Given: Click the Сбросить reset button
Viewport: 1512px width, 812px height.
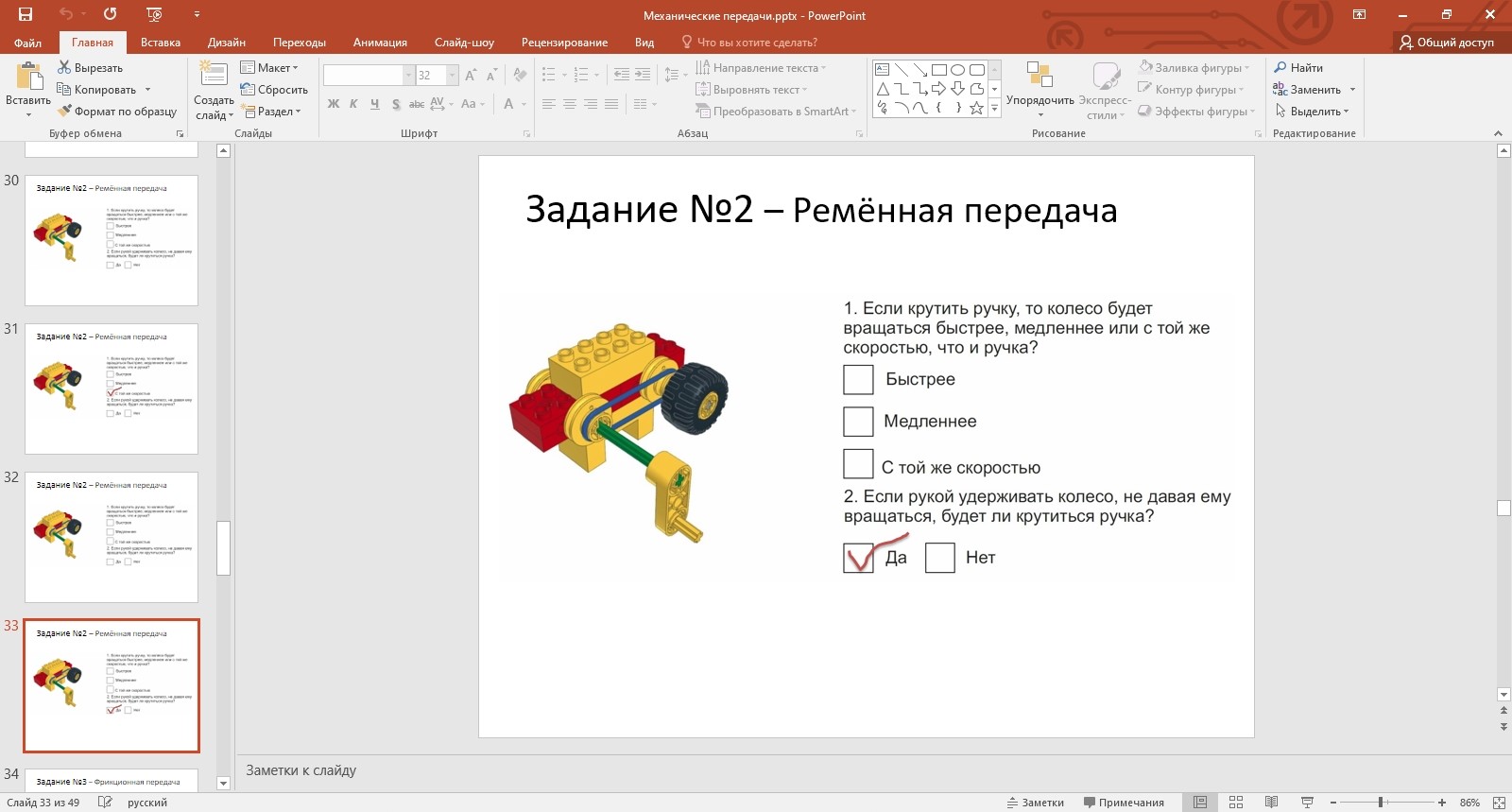Looking at the screenshot, I should click(274, 90).
